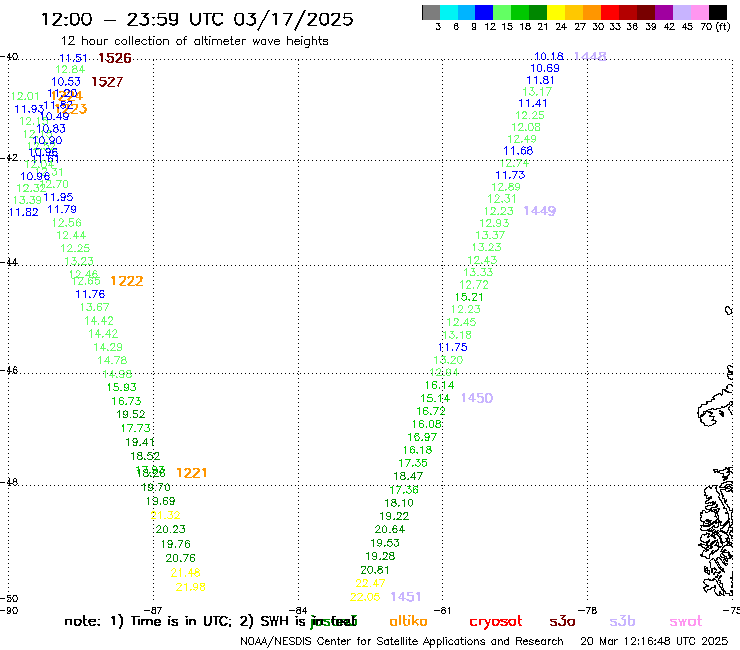
Task: Click the wave height value 19.52
Action: point(131,414)
